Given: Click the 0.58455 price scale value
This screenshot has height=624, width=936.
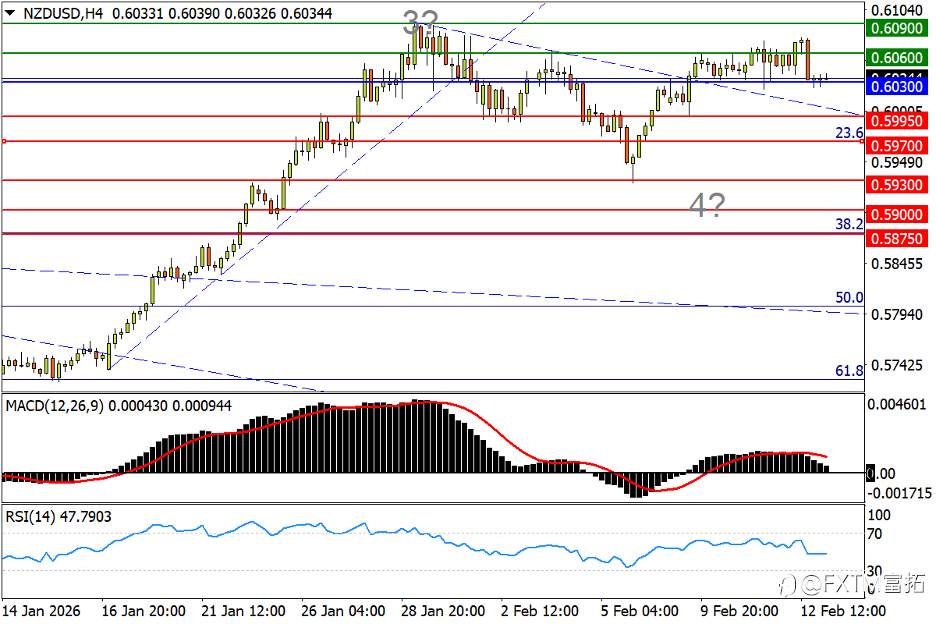Looking at the screenshot, I should tap(897, 263).
